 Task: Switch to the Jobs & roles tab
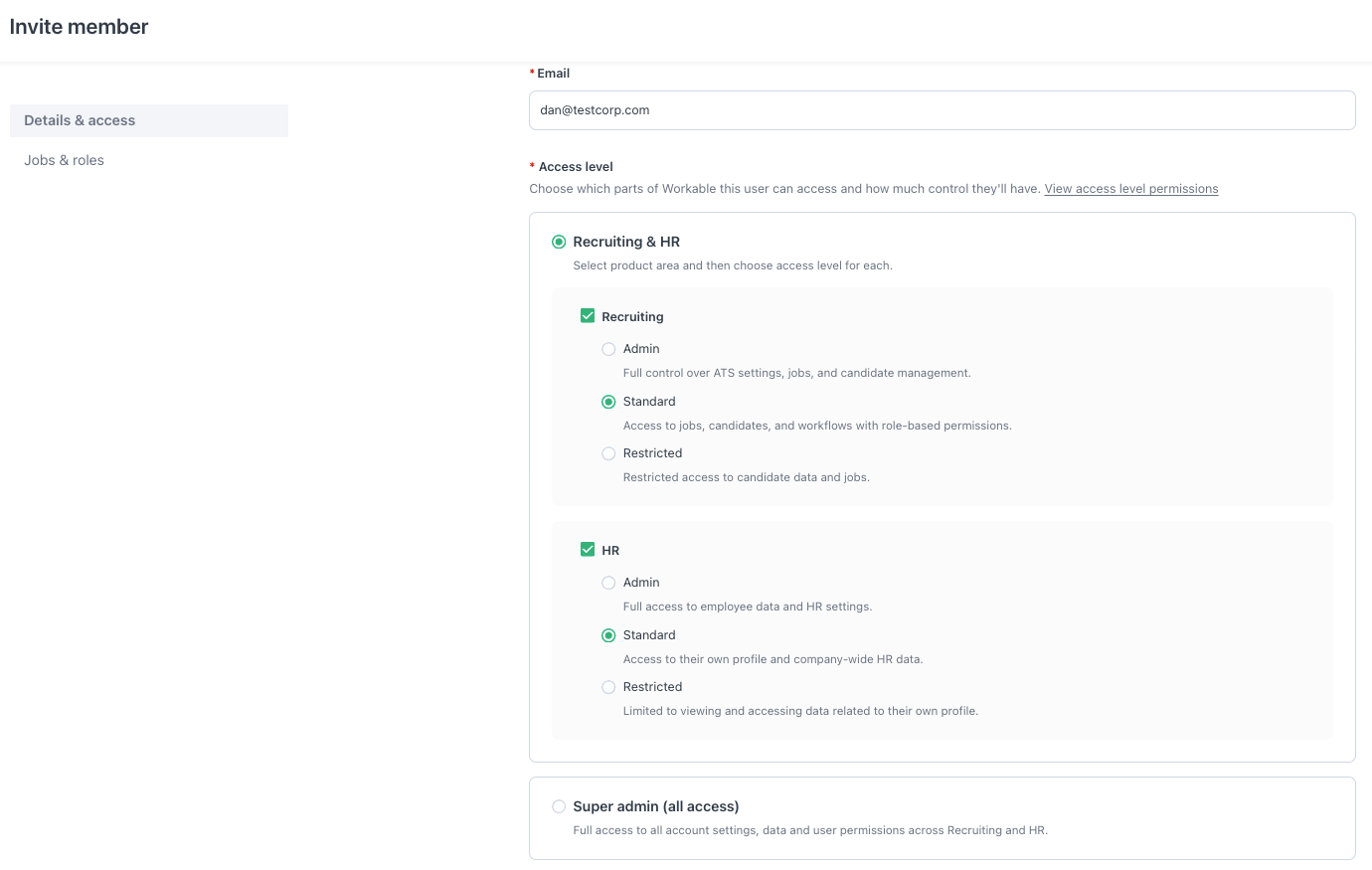pyautogui.click(x=65, y=160)
